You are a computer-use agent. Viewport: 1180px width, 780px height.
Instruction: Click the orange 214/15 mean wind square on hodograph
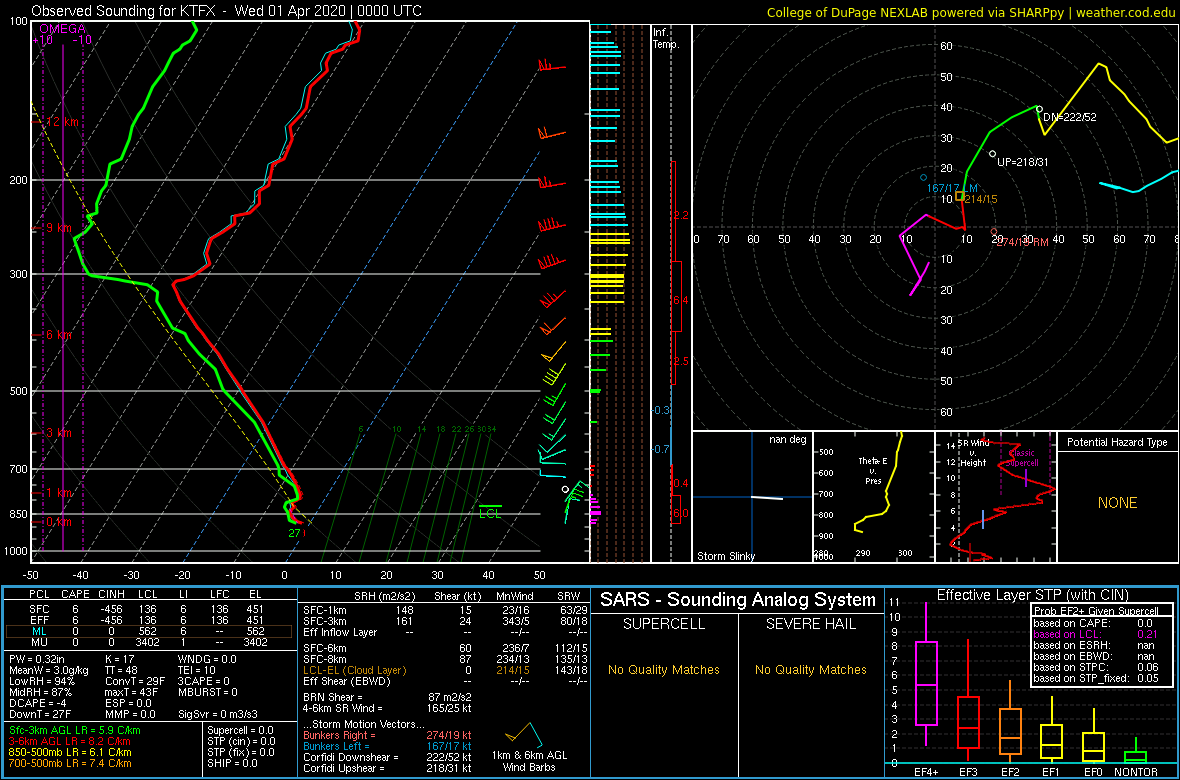click(x=960, y=196)
